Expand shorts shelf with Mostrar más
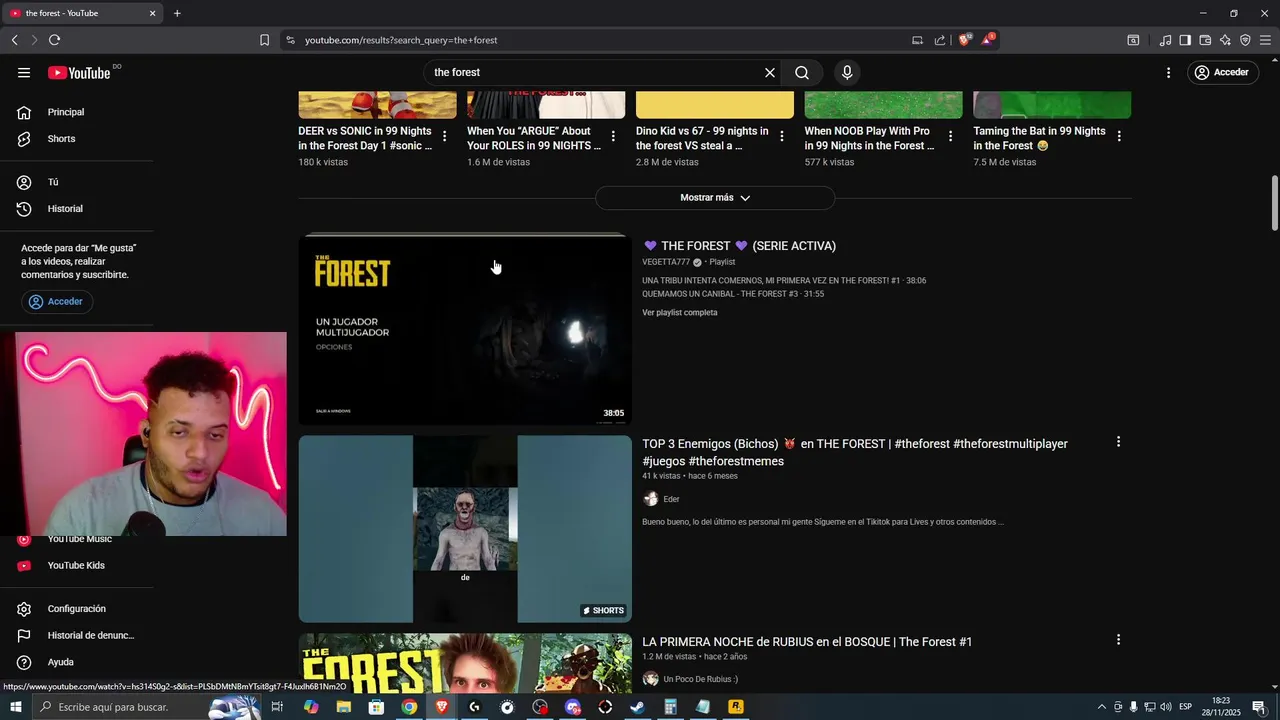Viewport: 1280px width, 720px height. (x=715, y=198)
